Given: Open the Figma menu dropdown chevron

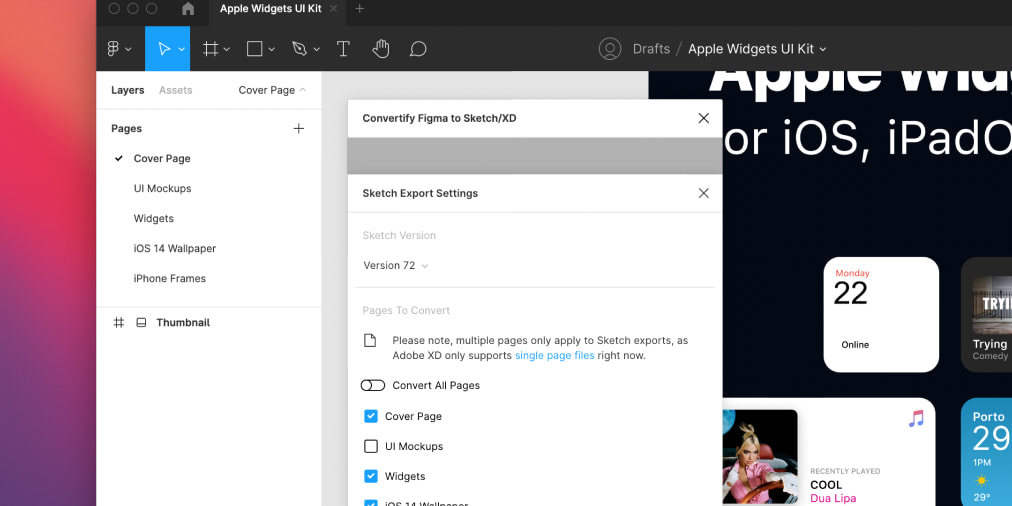Looking at the screenshot, I should [128, 49].
